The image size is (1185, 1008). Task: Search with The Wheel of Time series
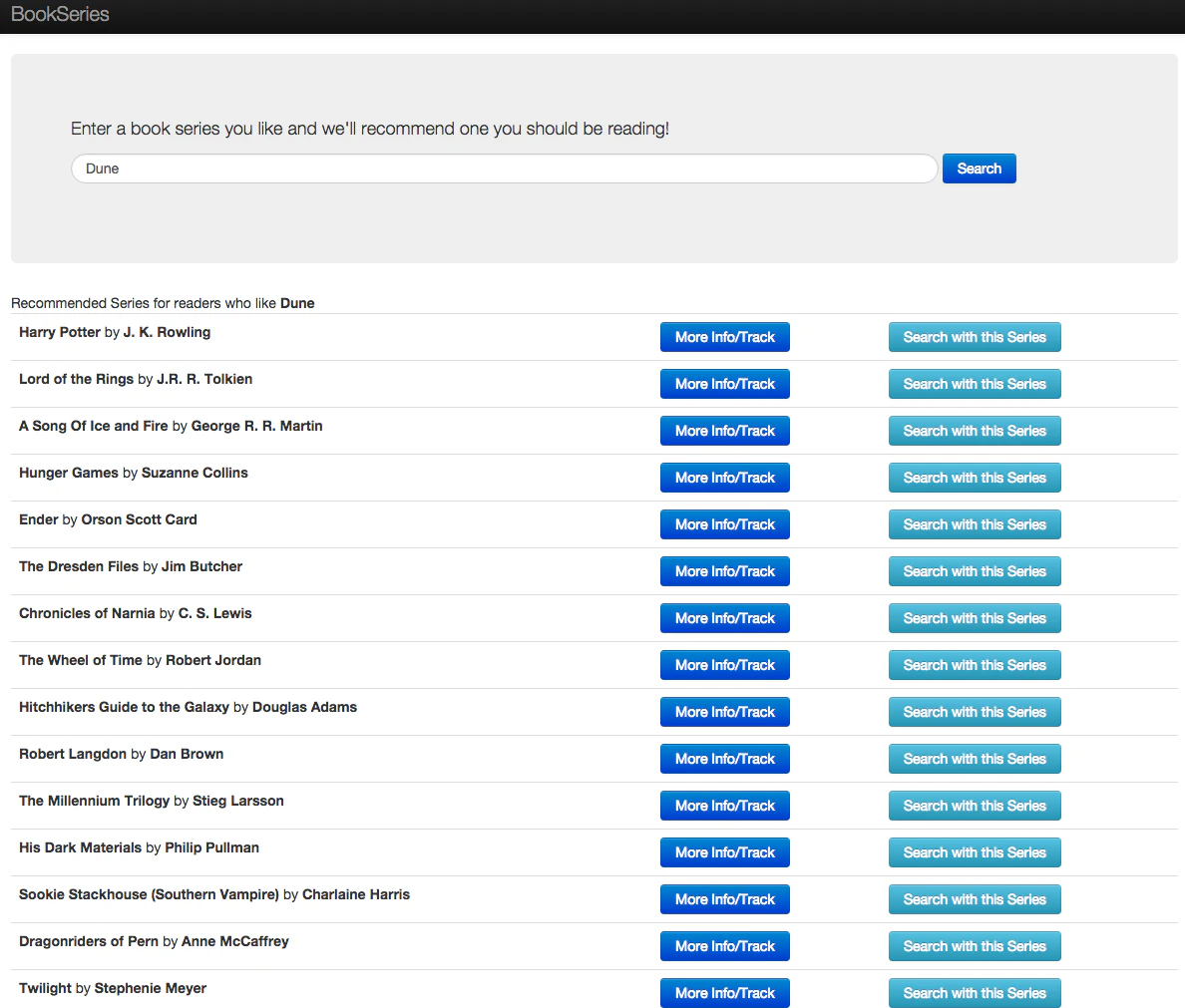[974, 664]
